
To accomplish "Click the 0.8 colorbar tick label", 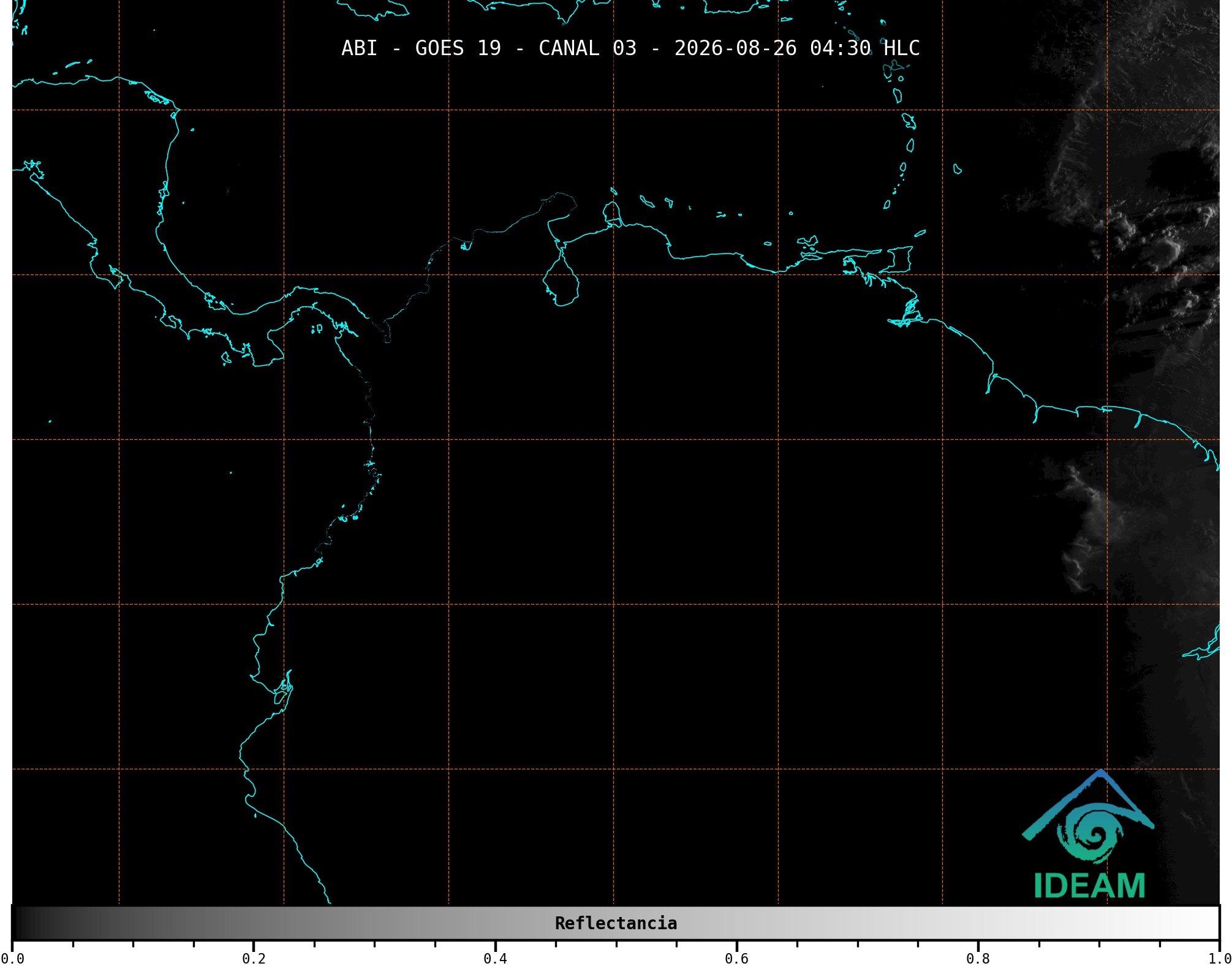I will click(978, 959).
